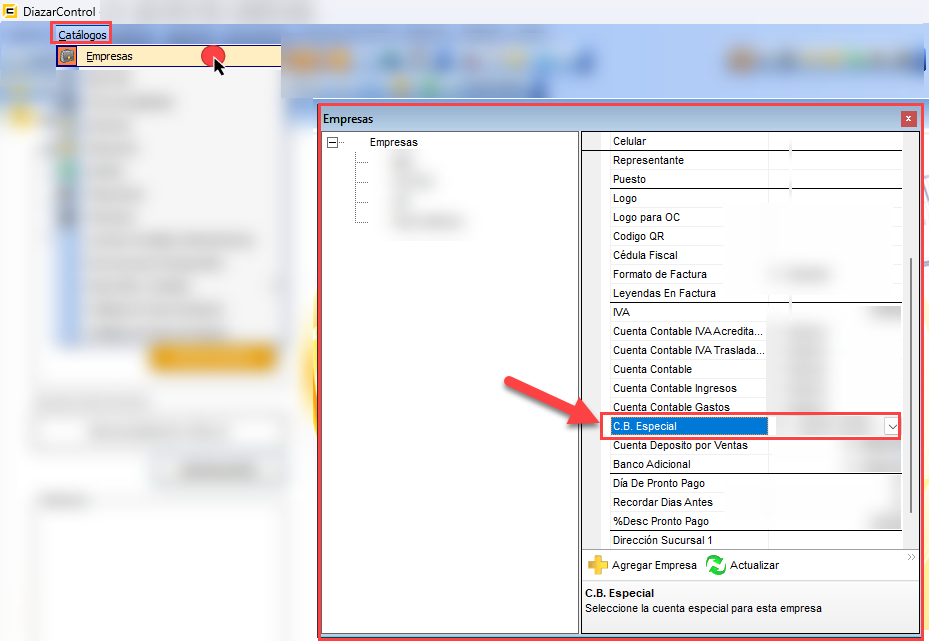
Task: Expand the toolbar overflow chevron beside Actualizar
Action: click(911, 557)
